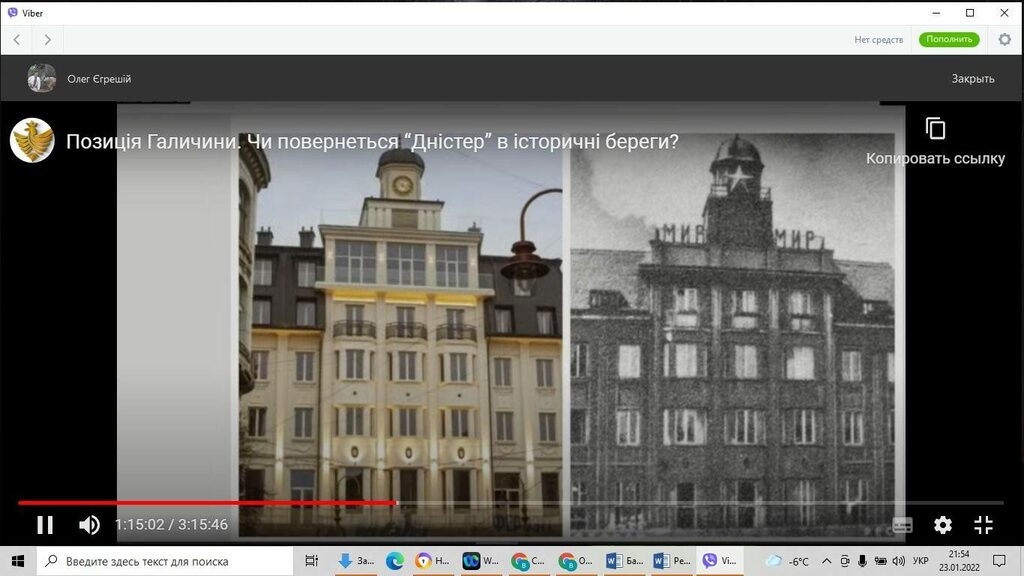Mute the video volume
Viewport: 1024px width, 576px height.
tap(89, 525)
